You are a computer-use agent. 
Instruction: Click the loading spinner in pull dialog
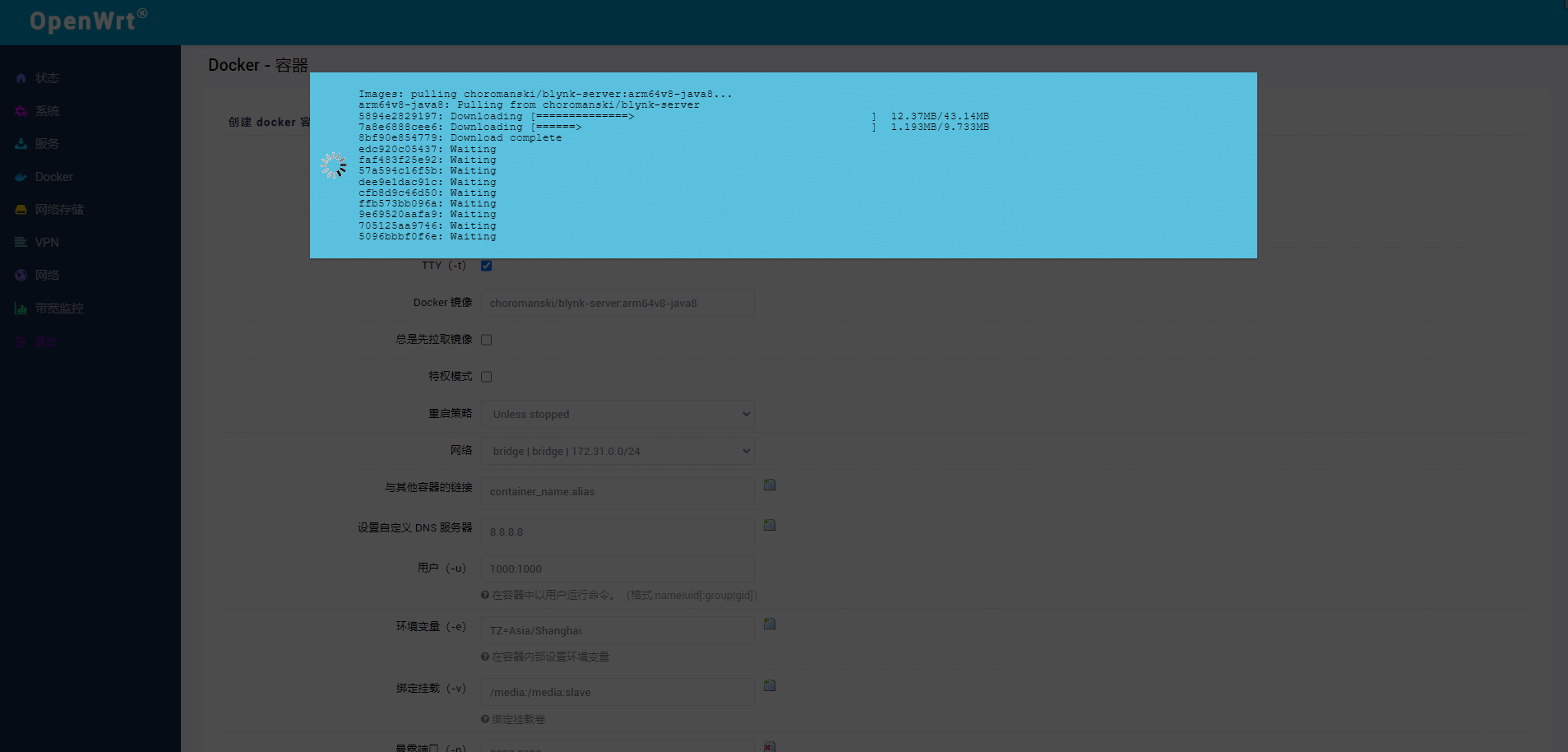click(333, 165)
